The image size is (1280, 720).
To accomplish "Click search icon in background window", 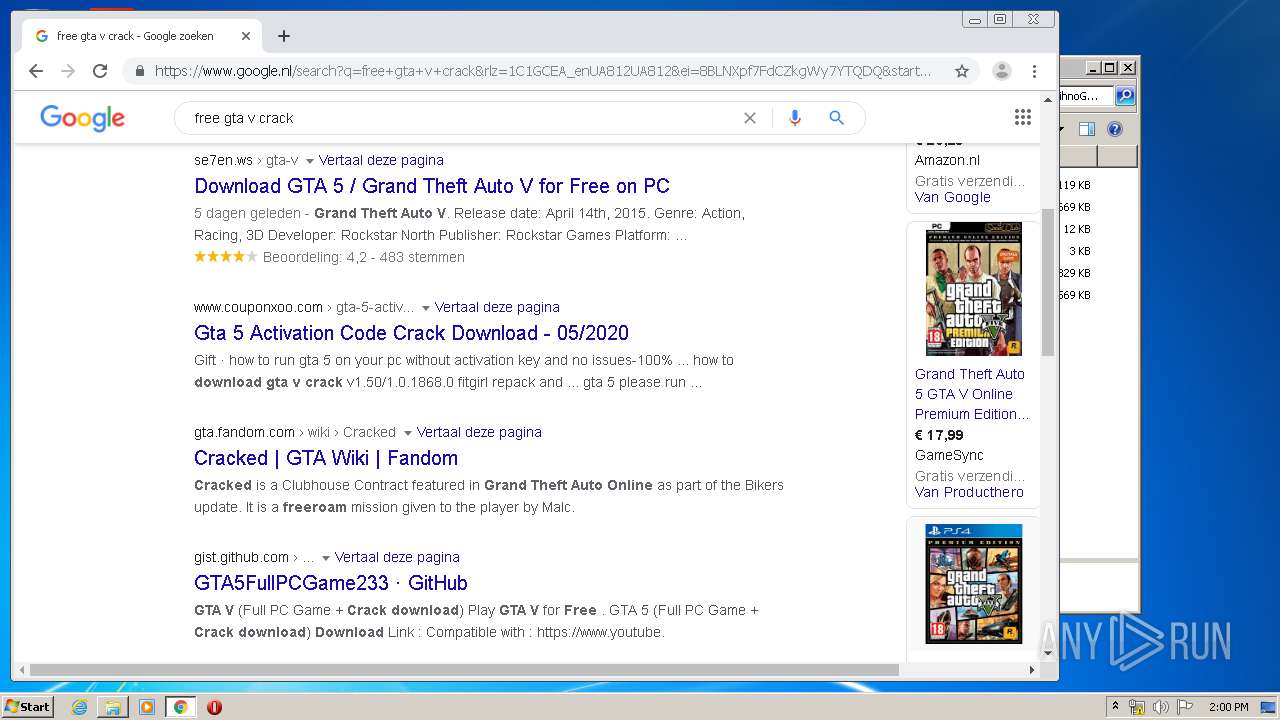I will 1125,96.
